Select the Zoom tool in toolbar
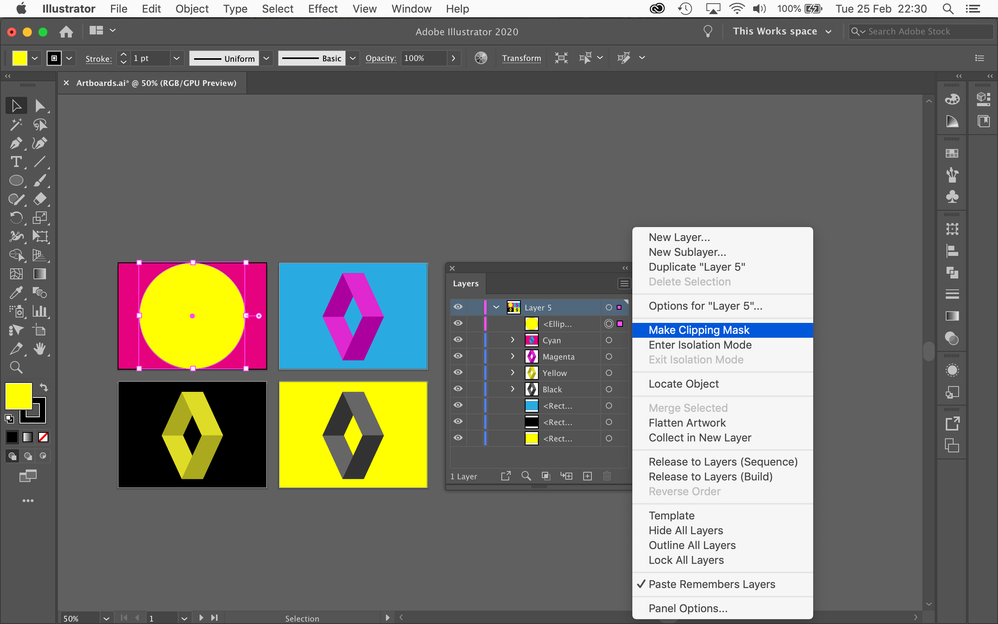This screenshot has height=624, width=998. 16,367
